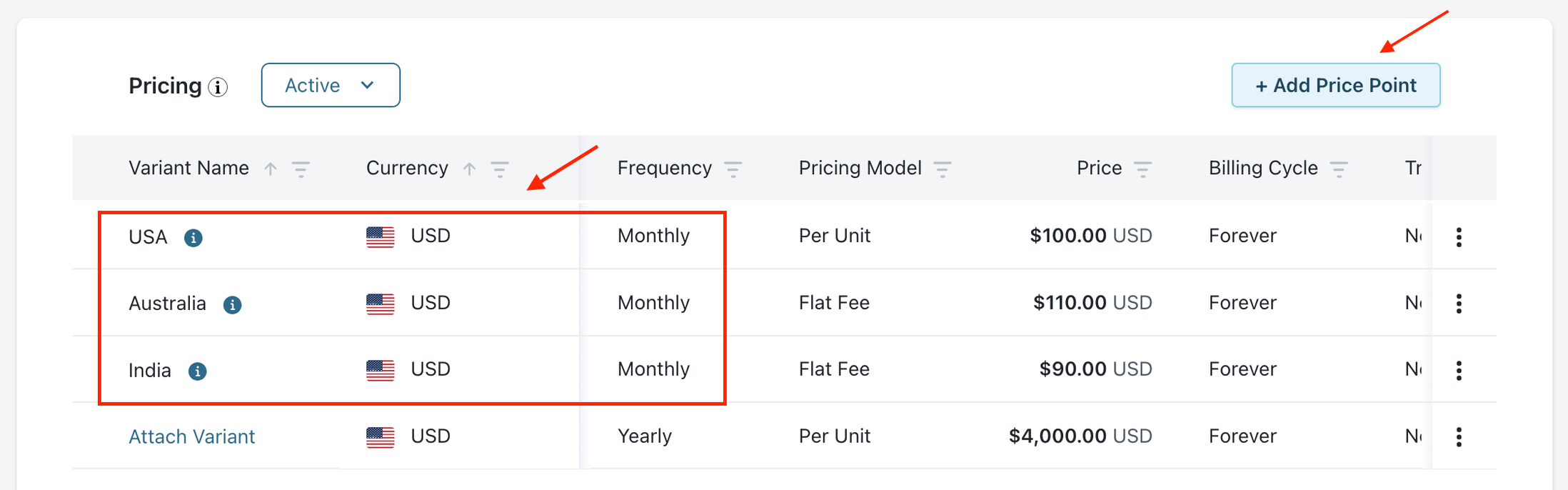The image size is (1568, 490).
Task: Open the Variant Name column filter
Action: [x=301, y=169]
